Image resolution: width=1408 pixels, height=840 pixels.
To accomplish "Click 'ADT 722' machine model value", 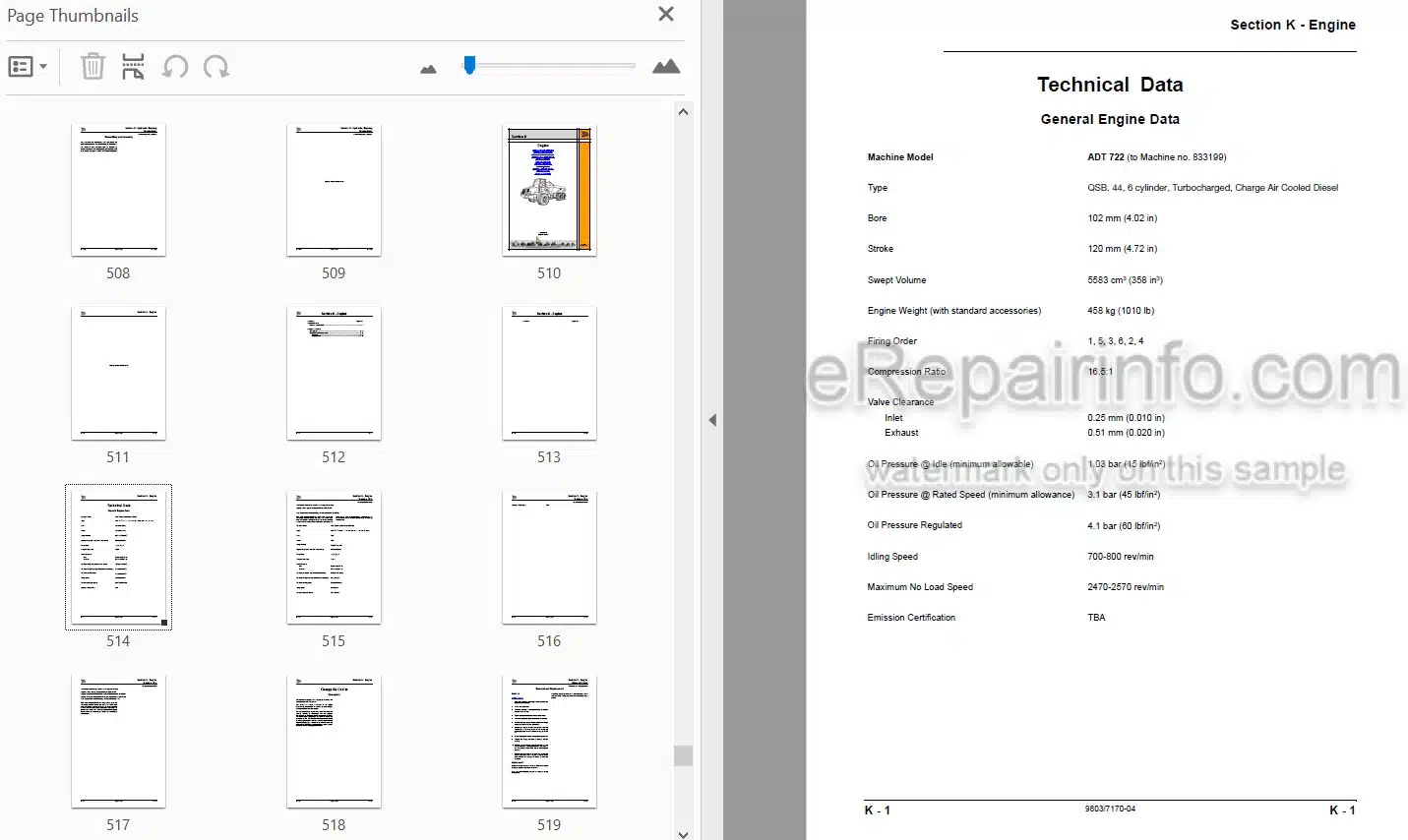I will coord(1106,157).
